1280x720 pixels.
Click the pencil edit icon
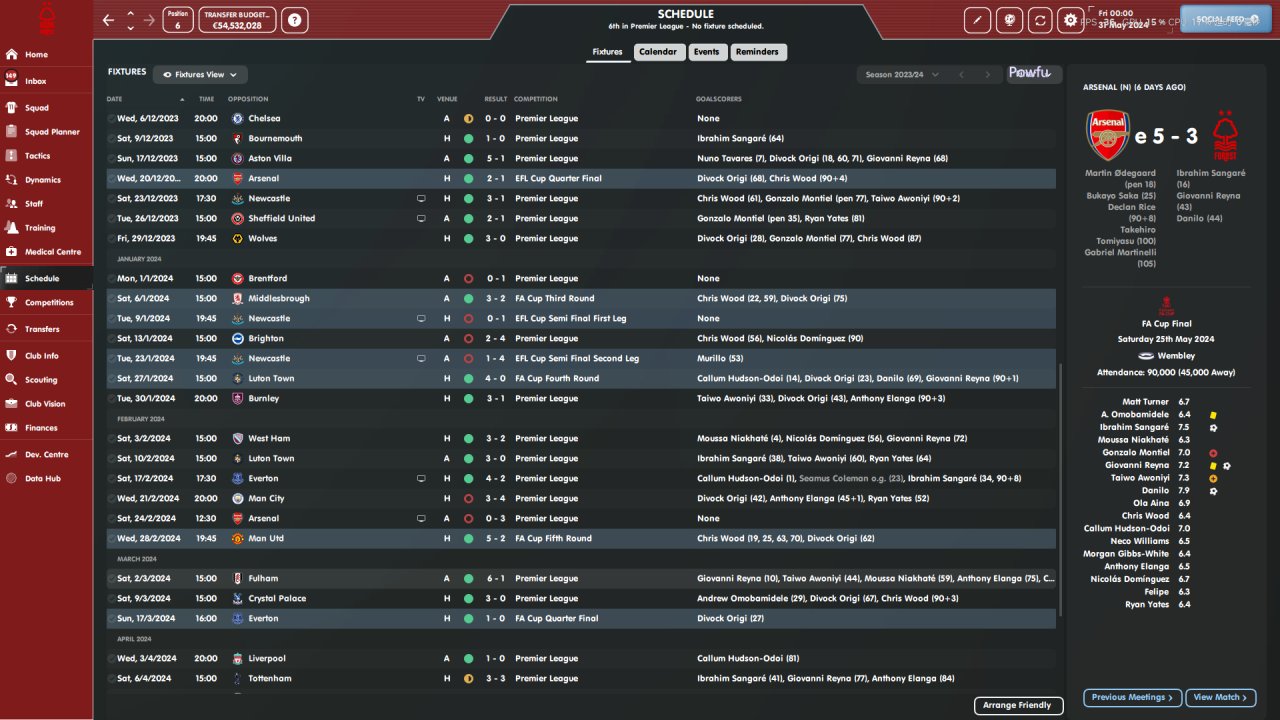[x=977, y=19]
